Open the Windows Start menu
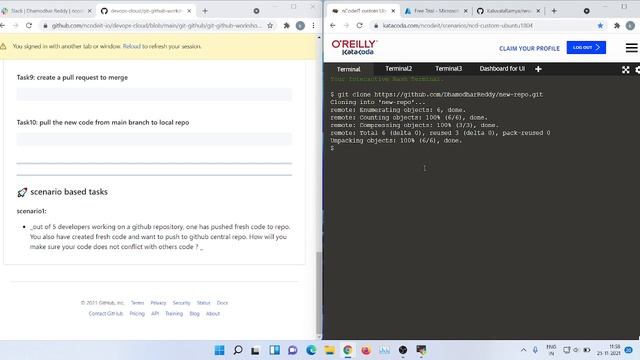Screen dimensions: 640x360 219,350
